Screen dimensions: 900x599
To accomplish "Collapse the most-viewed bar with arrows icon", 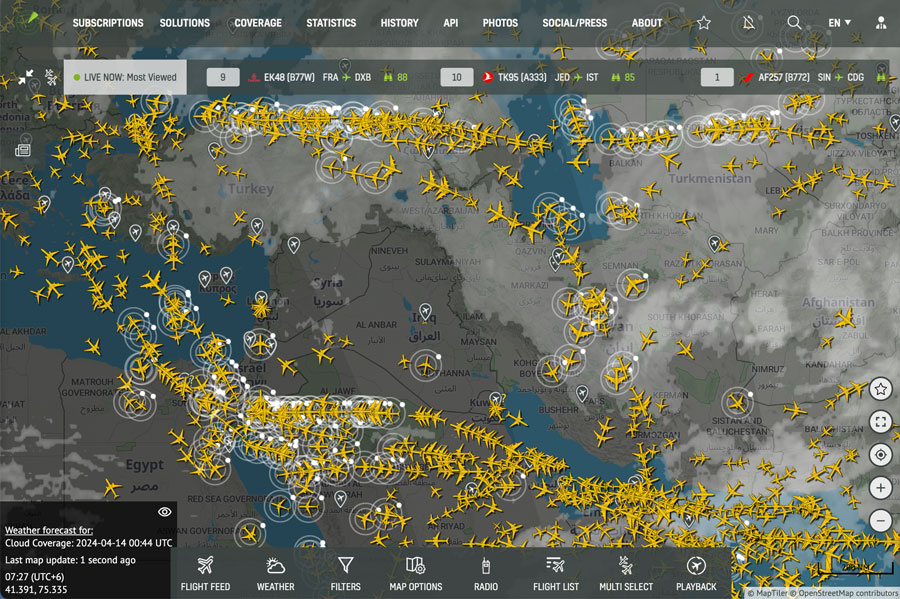I will pyautogui.click(x=25, y=77).
